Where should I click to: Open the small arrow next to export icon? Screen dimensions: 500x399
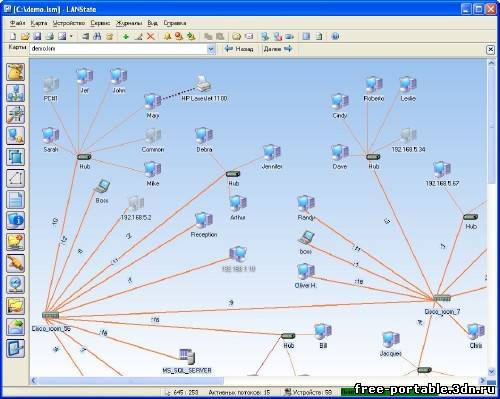click(x=71, y=36)
